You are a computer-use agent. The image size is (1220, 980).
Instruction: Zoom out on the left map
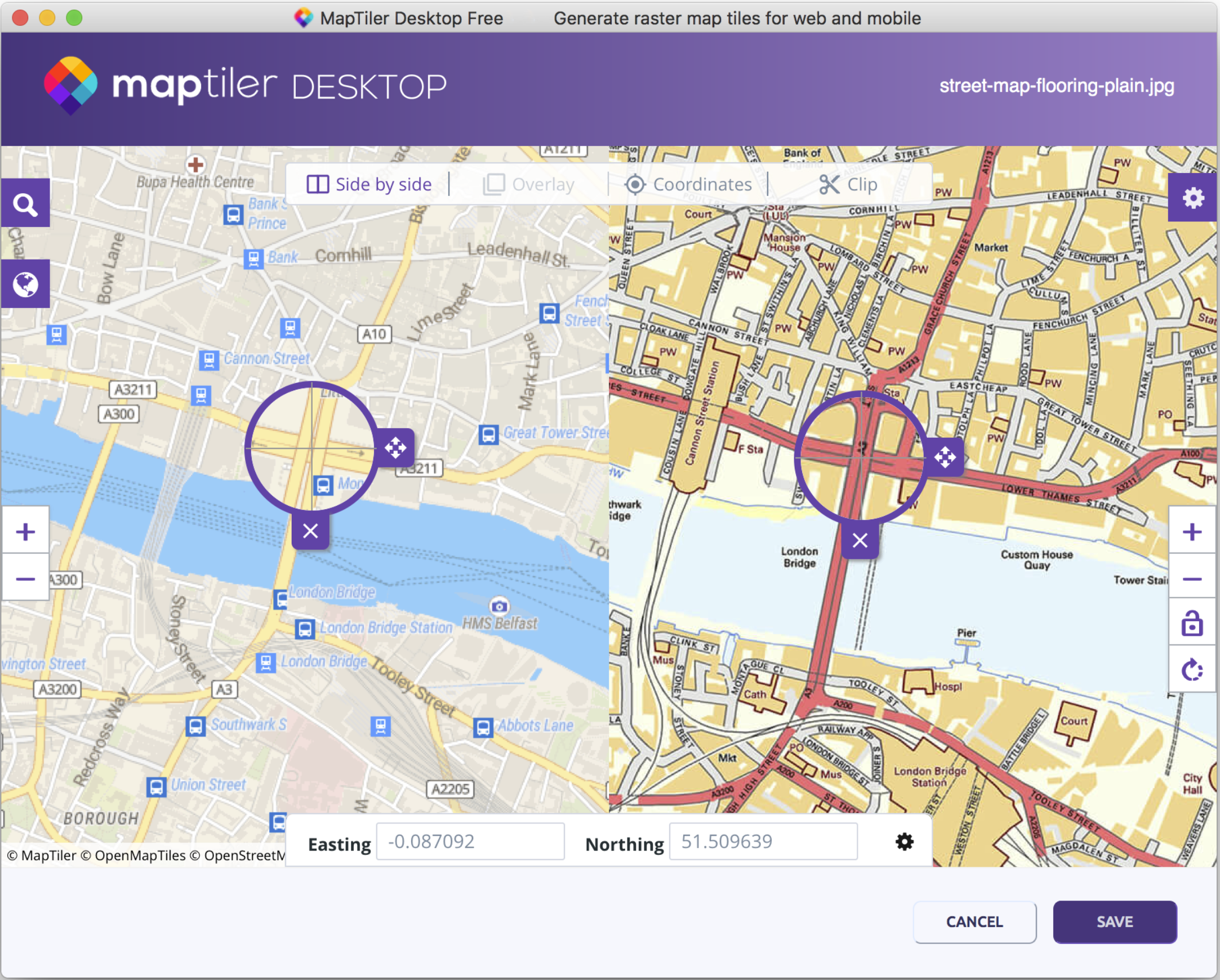25,578
